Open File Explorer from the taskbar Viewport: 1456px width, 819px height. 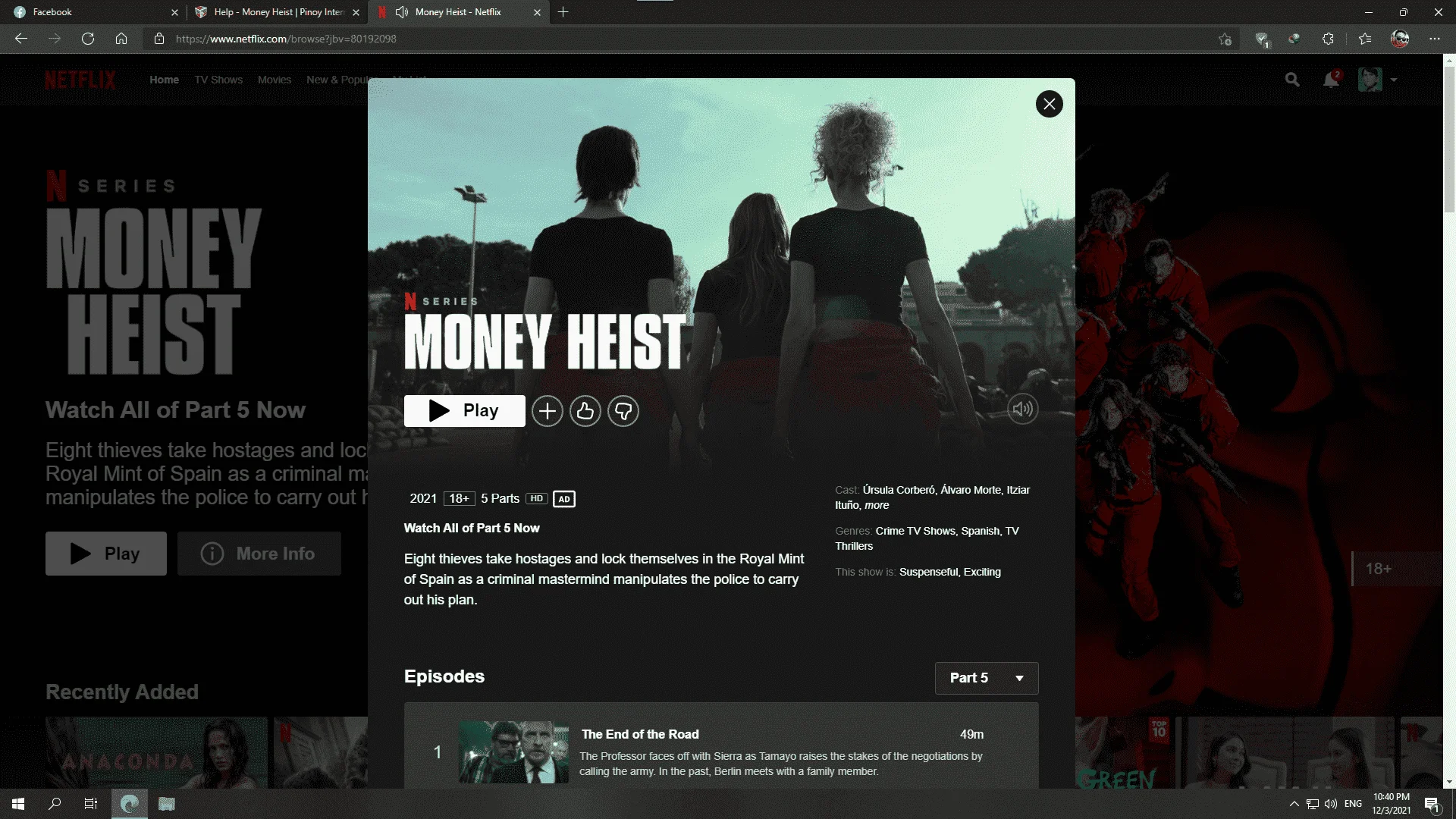(167, 804)
